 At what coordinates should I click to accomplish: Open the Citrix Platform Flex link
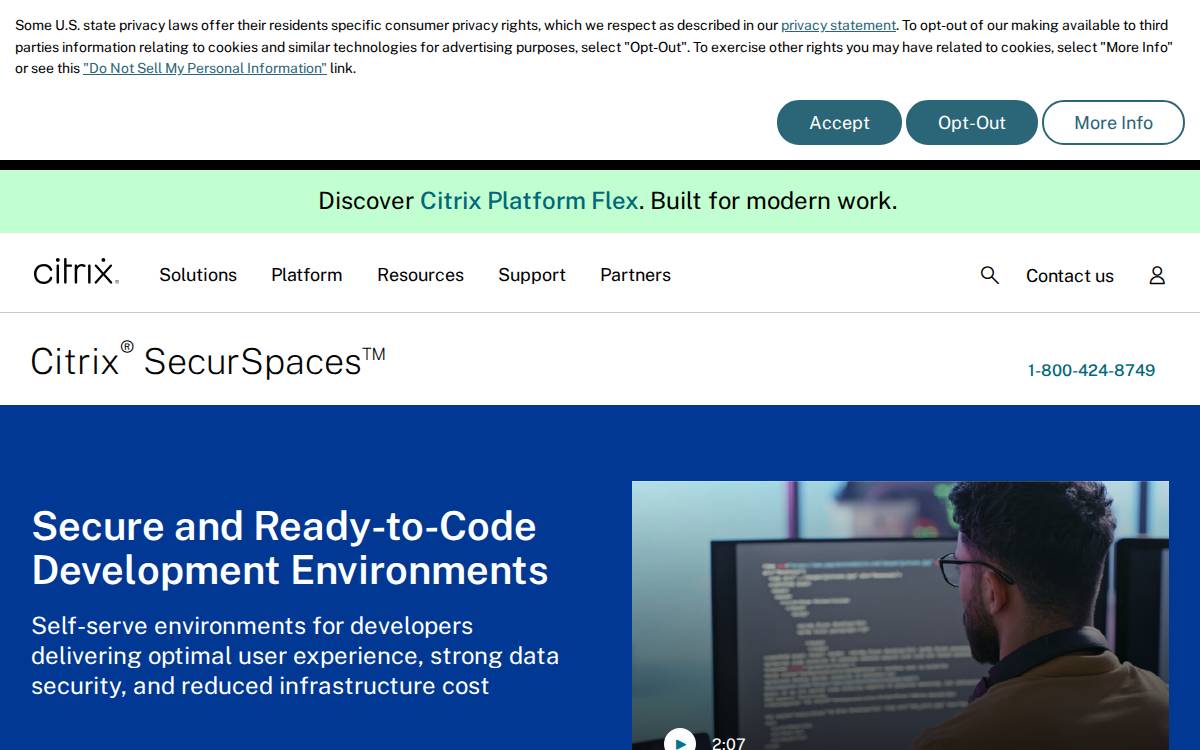(x=529, y=201)
